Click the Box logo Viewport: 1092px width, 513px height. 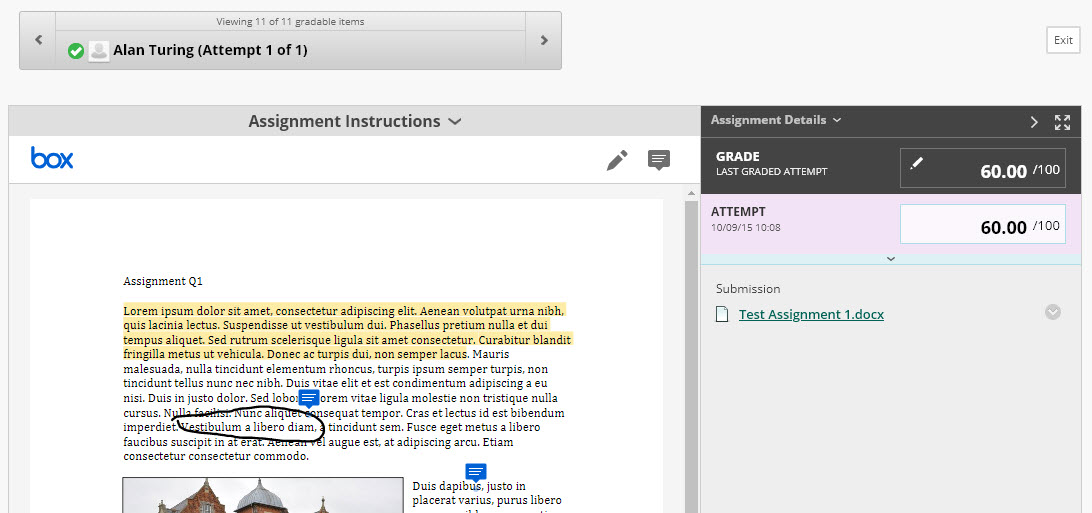52,158
